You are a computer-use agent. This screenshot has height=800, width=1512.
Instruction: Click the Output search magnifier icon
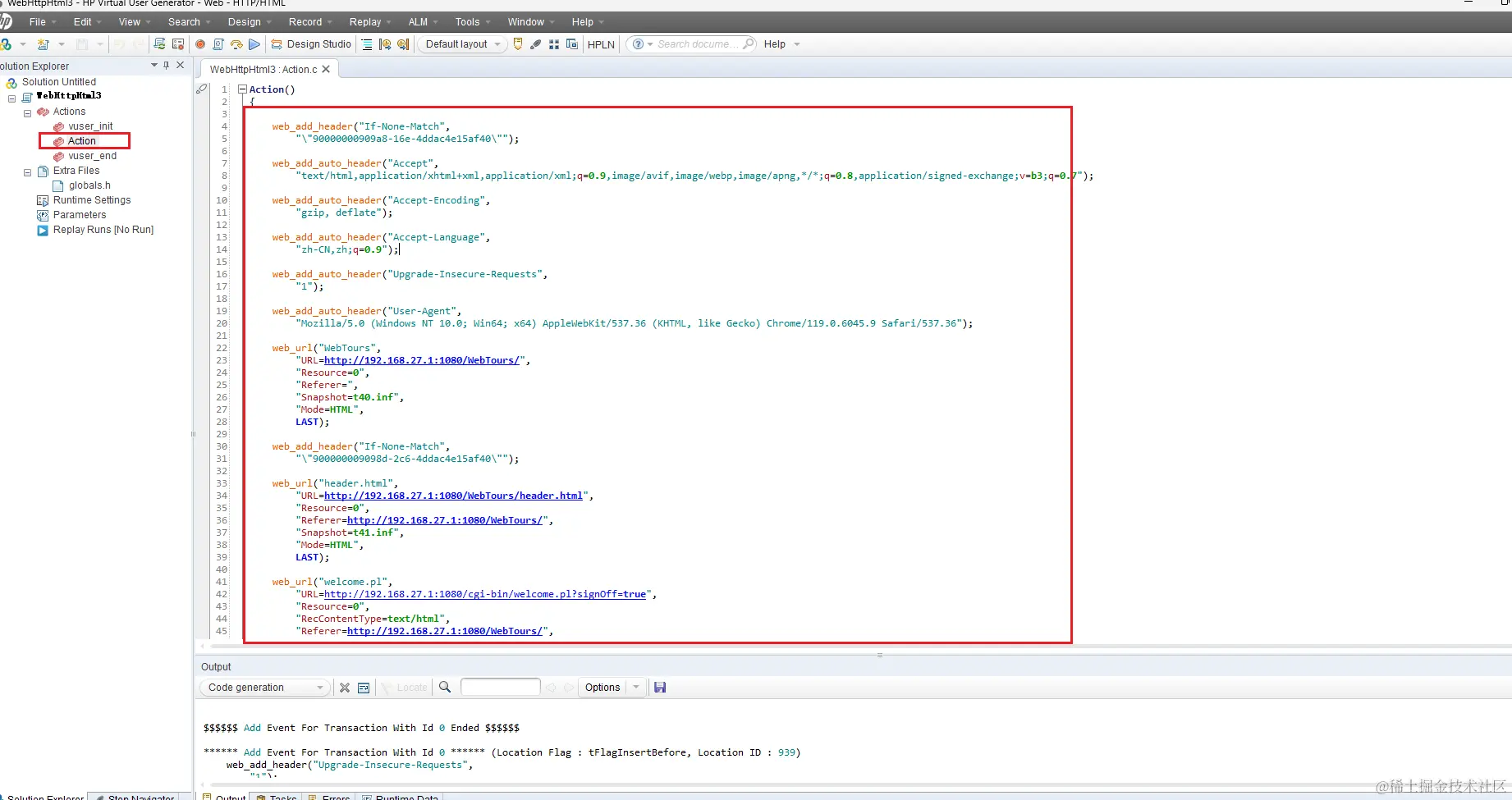pyautogui.click(x=445, y=688)
